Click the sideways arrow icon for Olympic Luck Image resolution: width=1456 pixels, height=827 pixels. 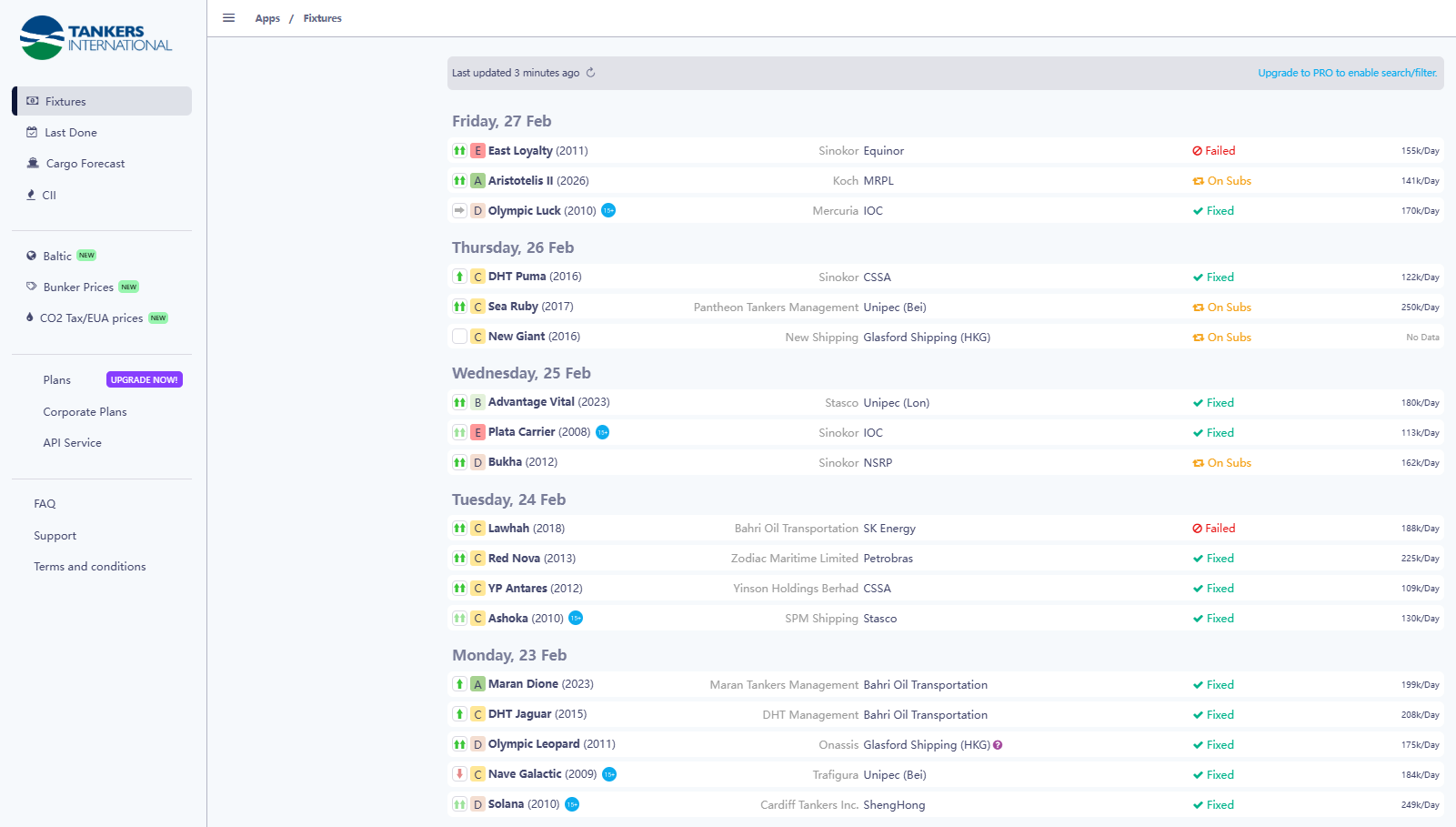[x=460, y=211]
